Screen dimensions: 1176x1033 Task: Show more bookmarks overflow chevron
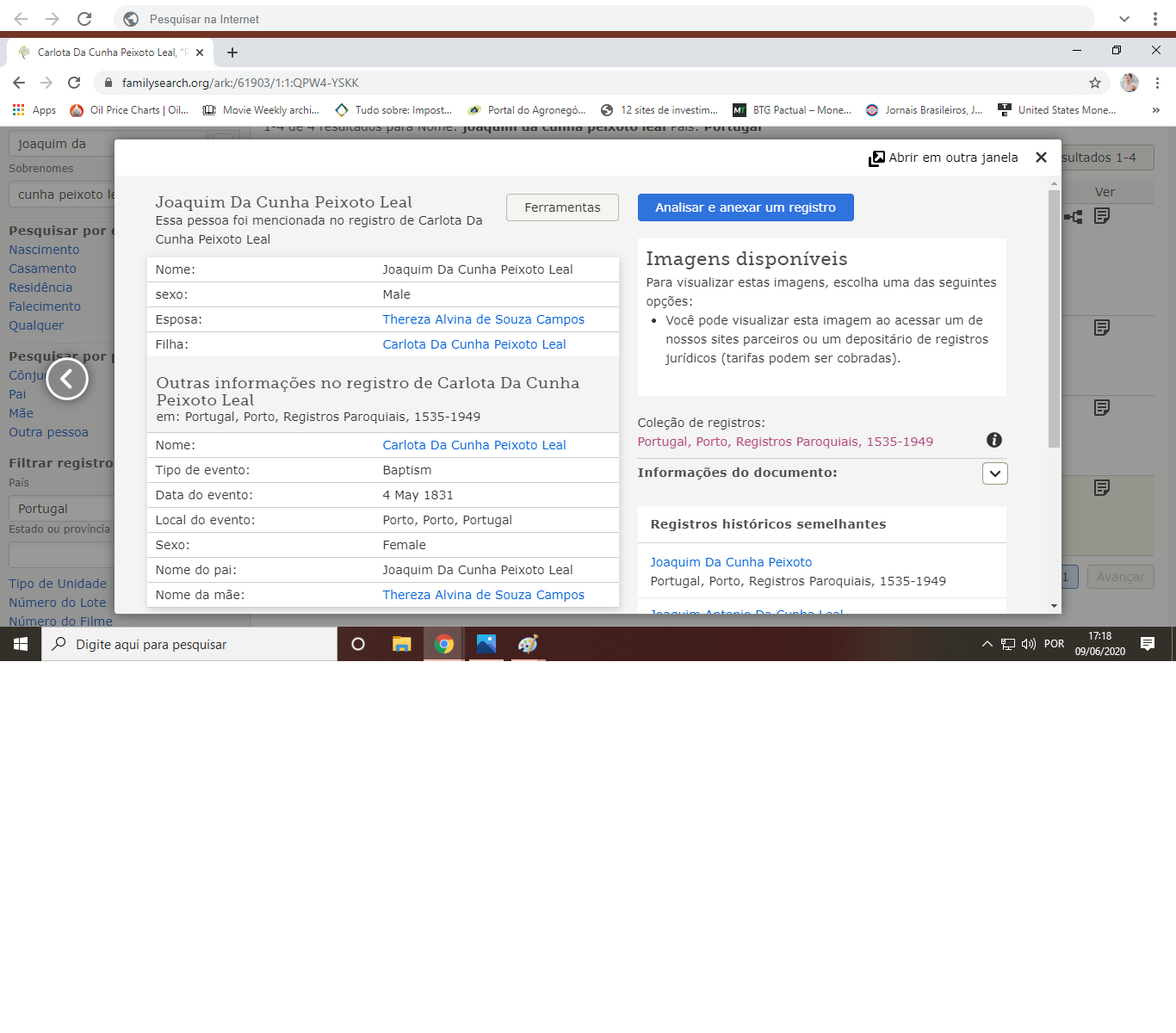pyautogui.click(x=1155, y=110)
